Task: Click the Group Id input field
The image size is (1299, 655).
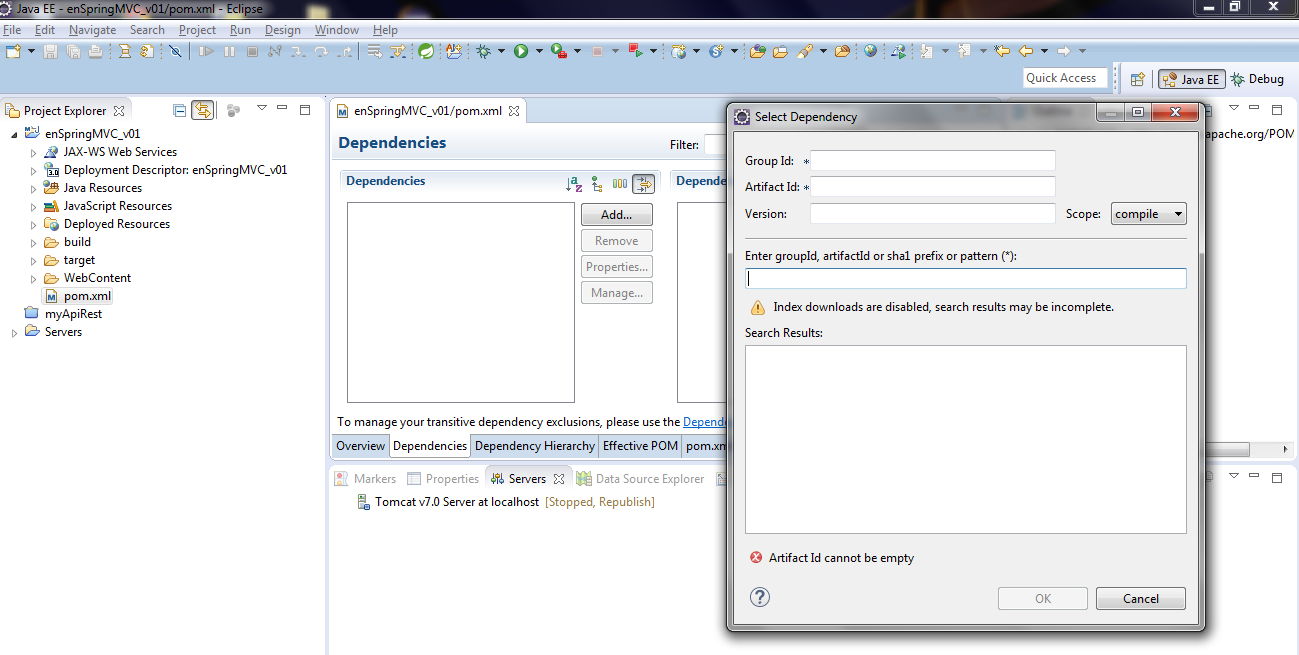Action: point(933,161)
